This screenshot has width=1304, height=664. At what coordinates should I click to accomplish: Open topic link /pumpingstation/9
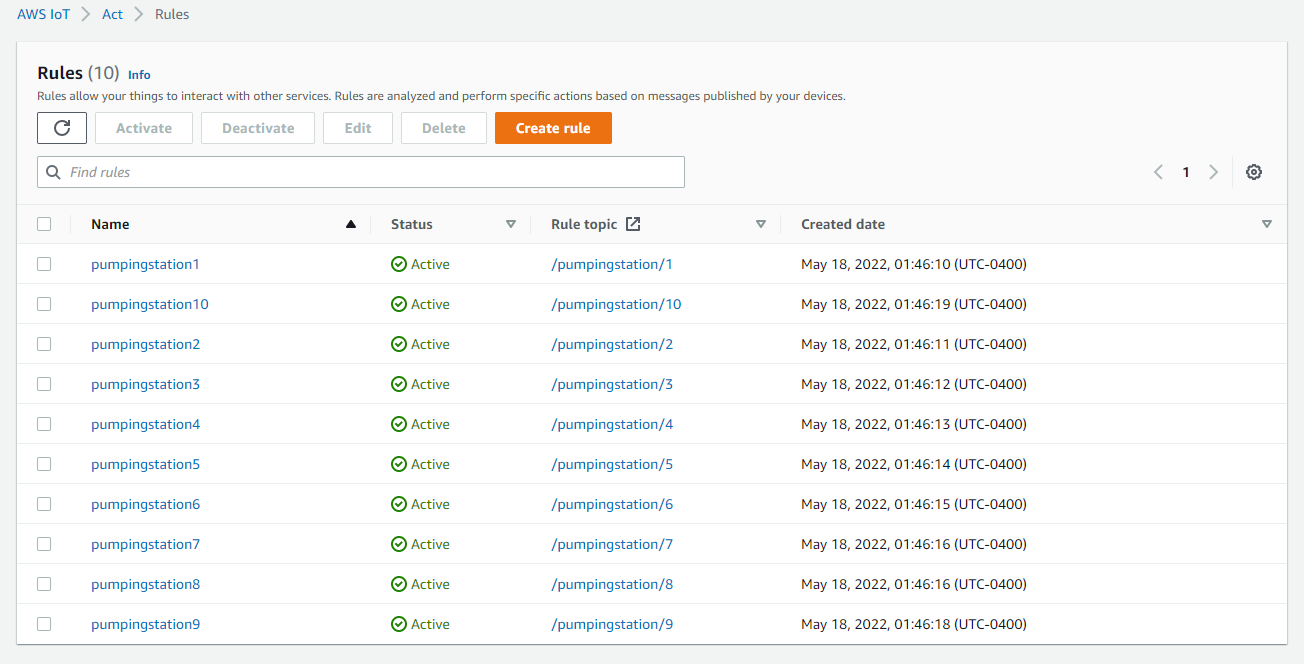pyautogui.click(x=612, y=624)
